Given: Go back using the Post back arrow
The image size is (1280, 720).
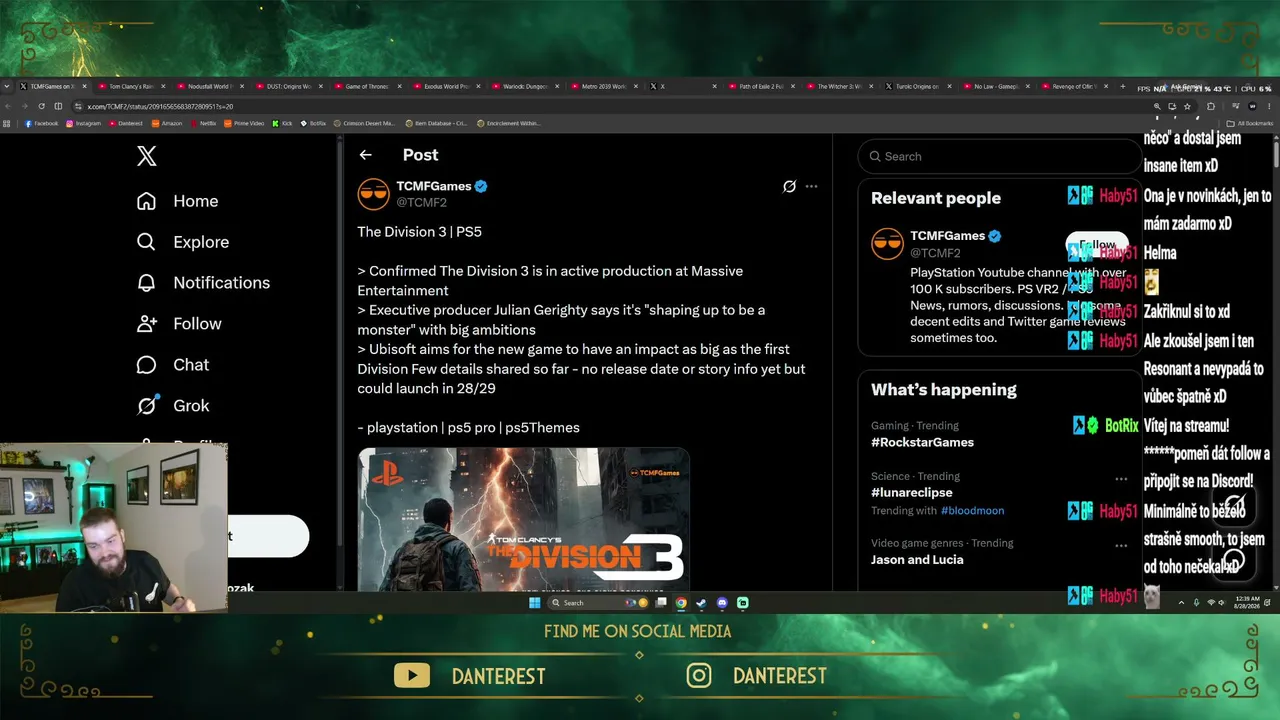Looking at the screenshot, I should click(x=365, y=155).
